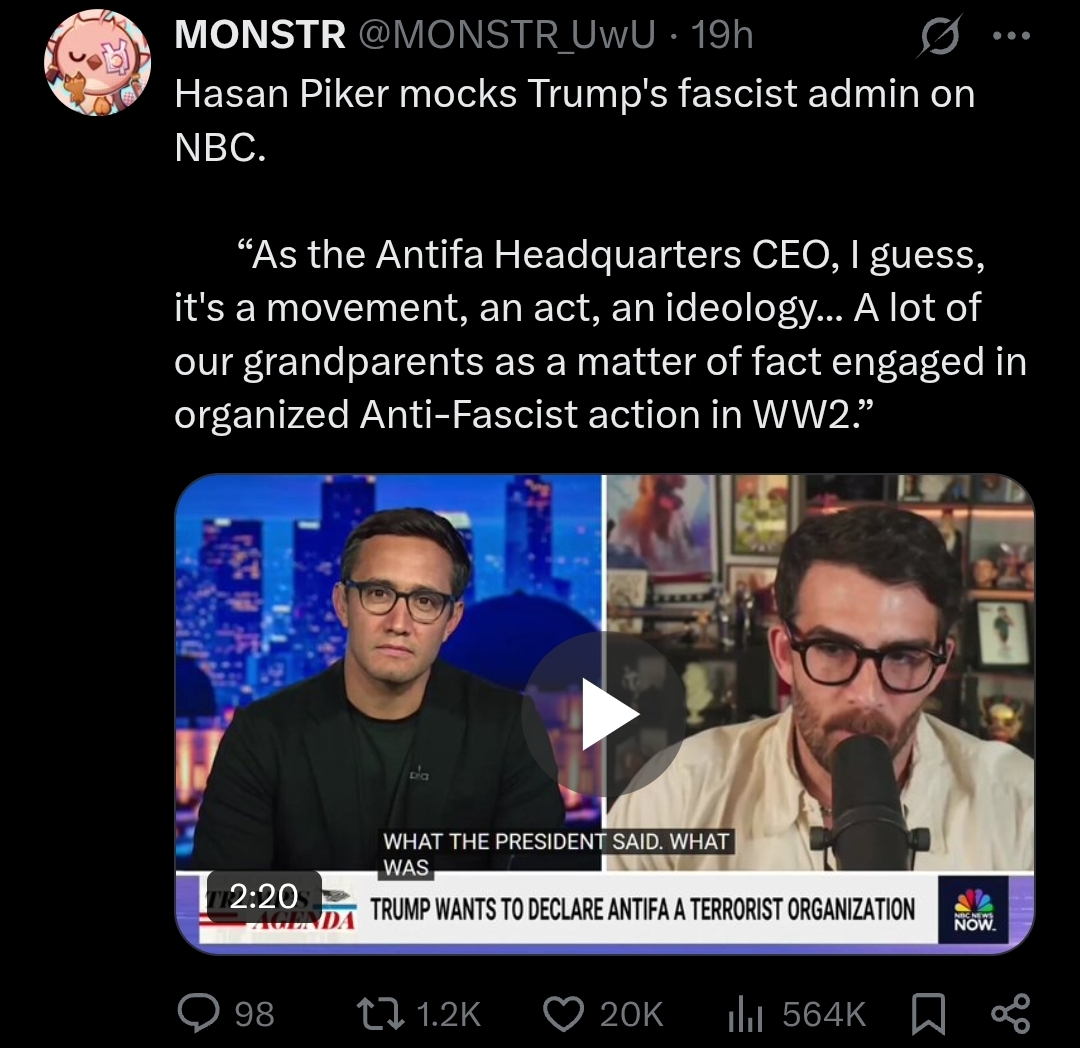Click the 98 replies count
Screen dimensions: 1080x1048
click(254, 1014)
